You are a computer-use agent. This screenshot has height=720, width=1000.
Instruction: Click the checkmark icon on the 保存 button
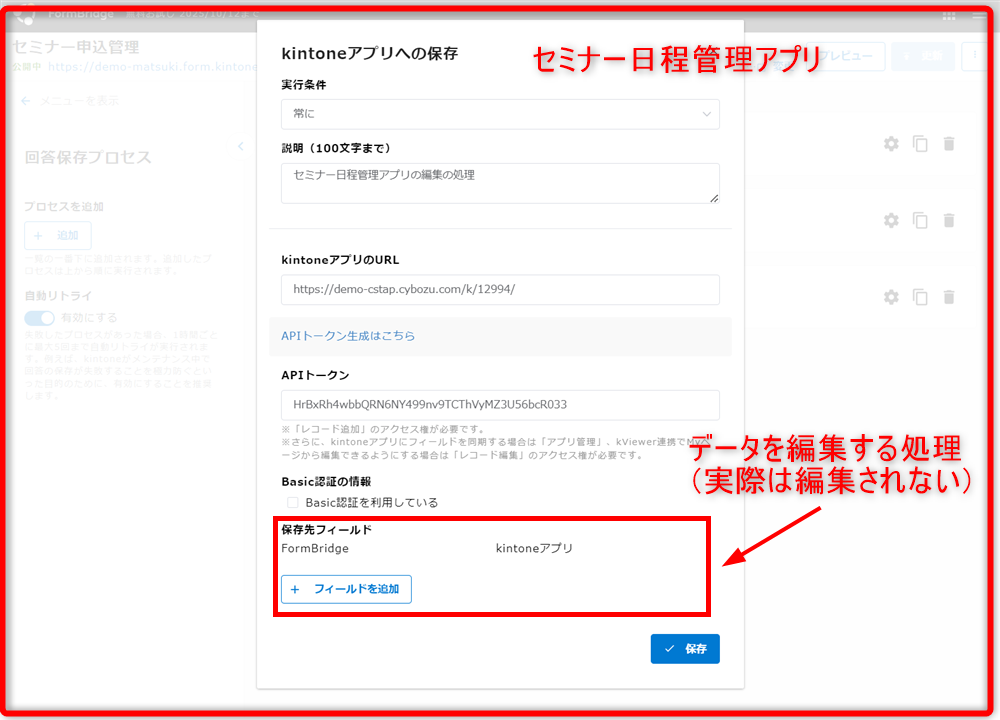(x=669, y=649)
